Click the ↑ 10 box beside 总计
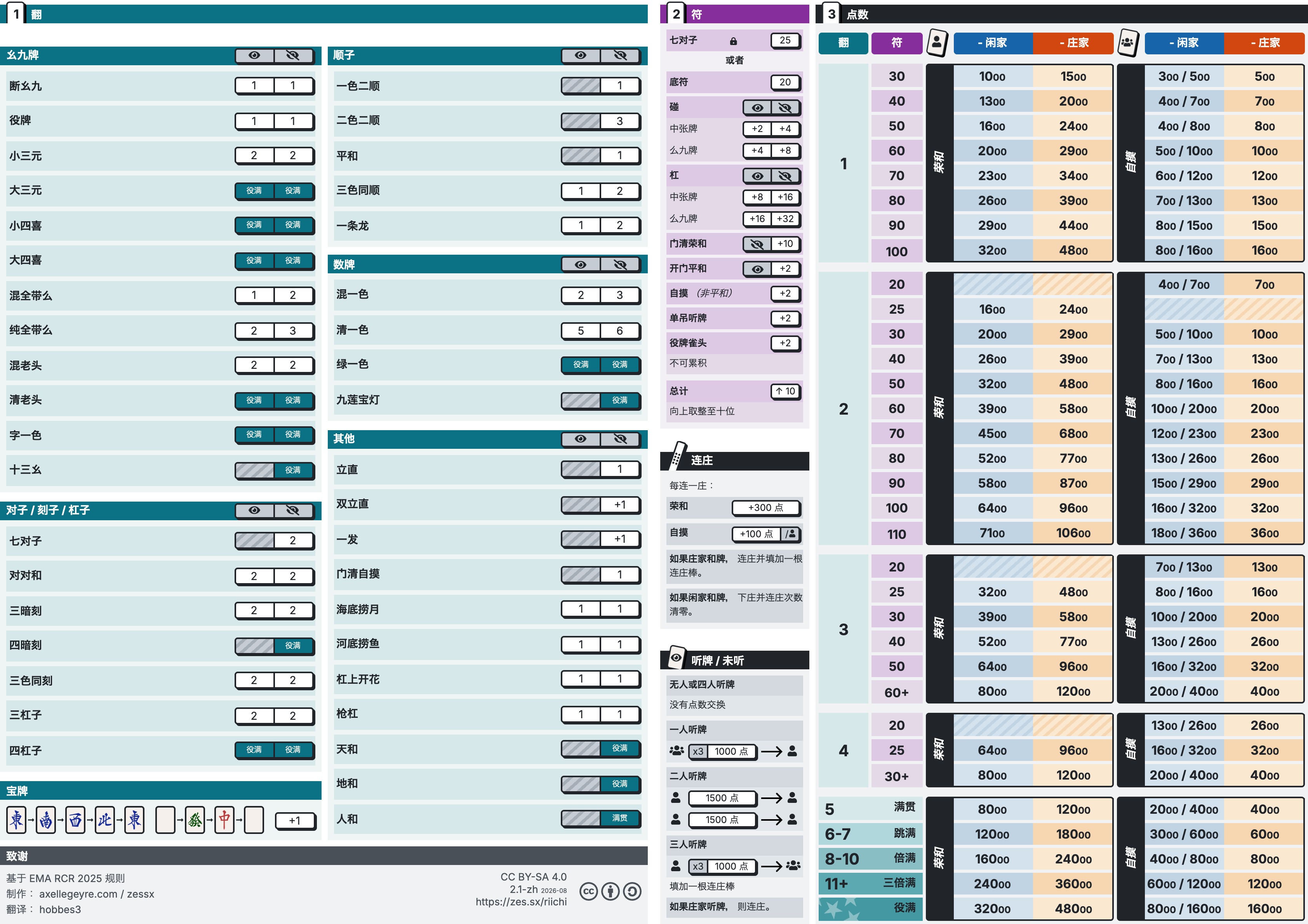This screenshot has width=1308, height=924. click(785, 391)
